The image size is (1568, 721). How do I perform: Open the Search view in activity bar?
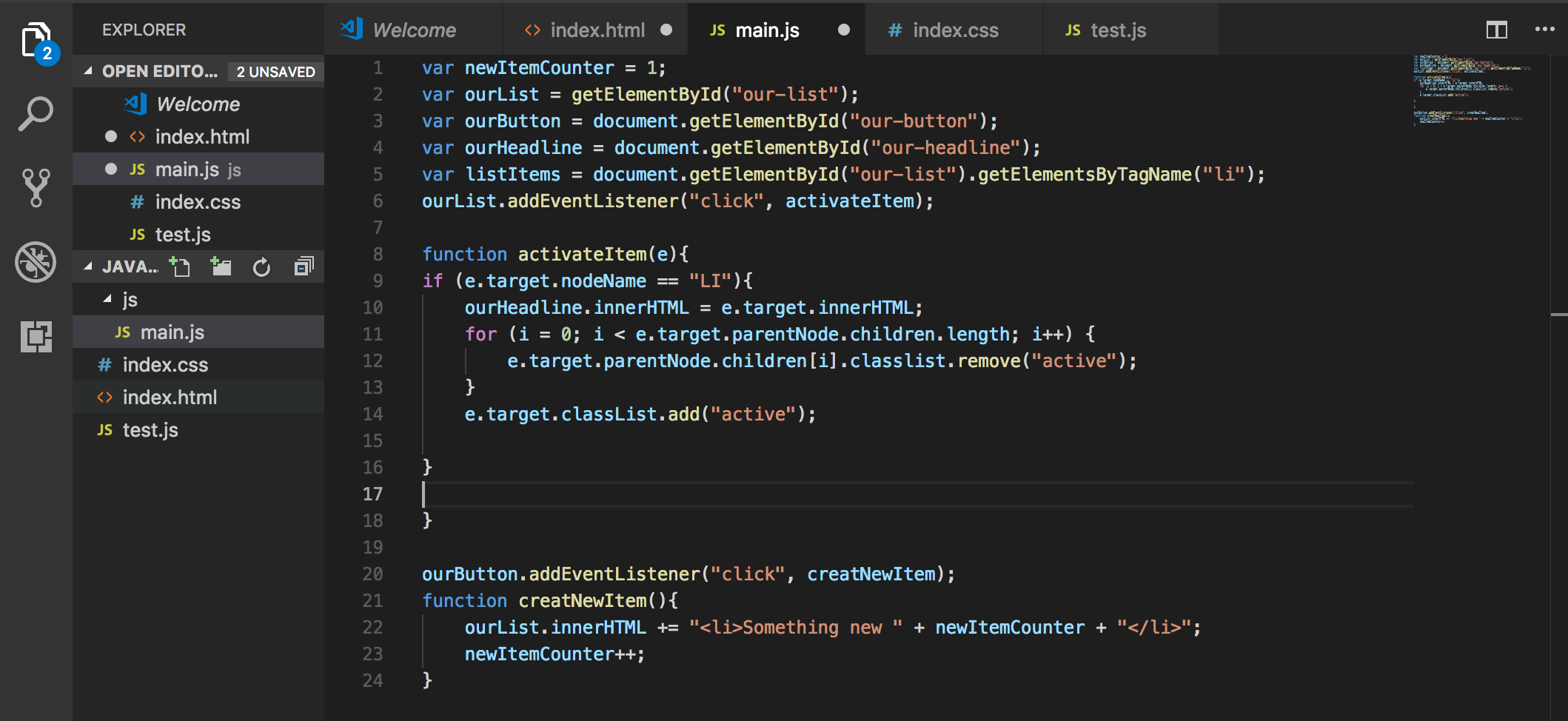(36, 114)
